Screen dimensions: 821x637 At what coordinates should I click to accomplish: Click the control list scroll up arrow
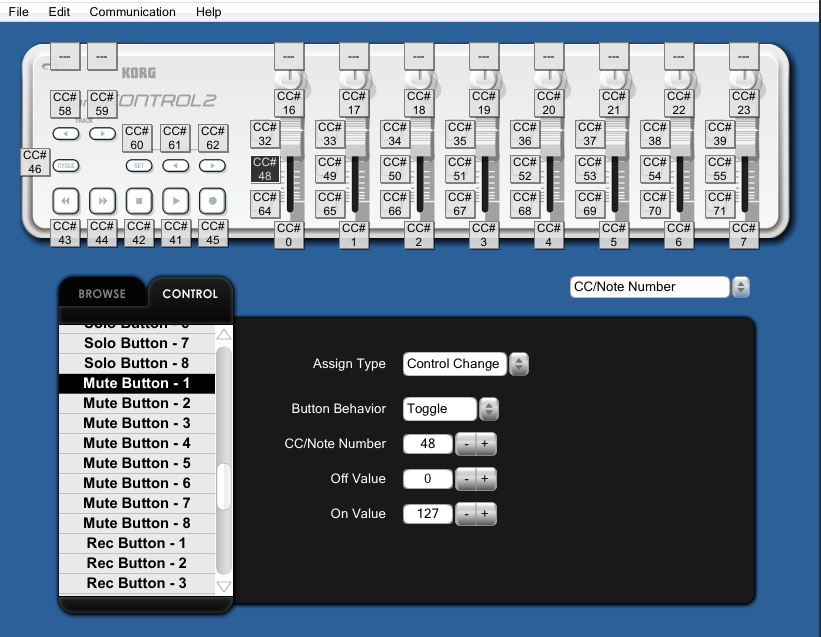(x=224, y=334)
